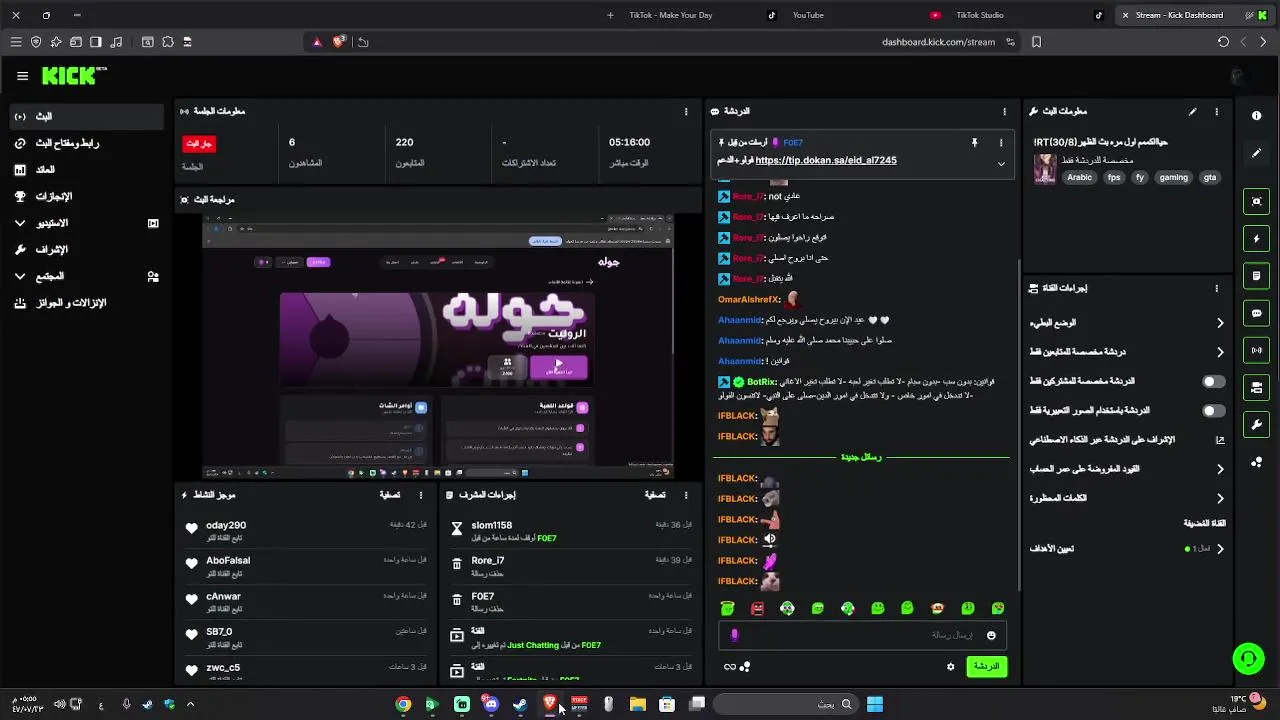Screen dimensions: 1280x720
Task: Expand followers-only chat setting
Action: (1127, 352)
